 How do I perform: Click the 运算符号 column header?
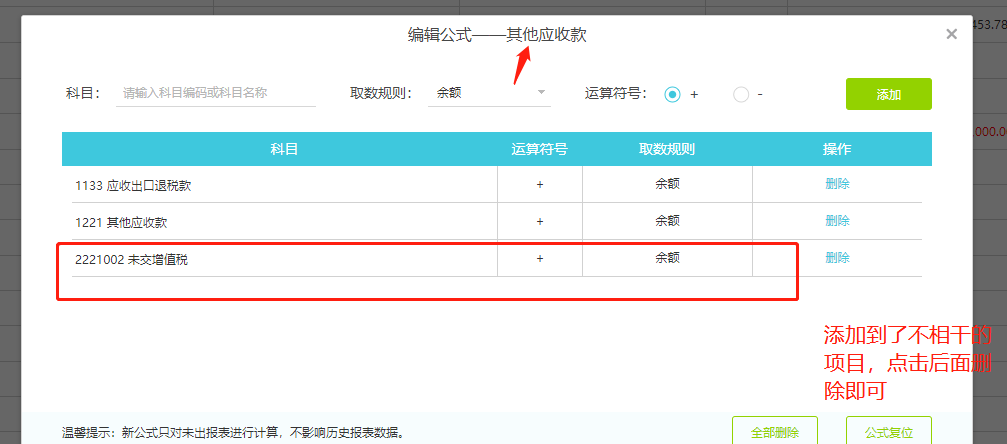click(x=539, y=149)
